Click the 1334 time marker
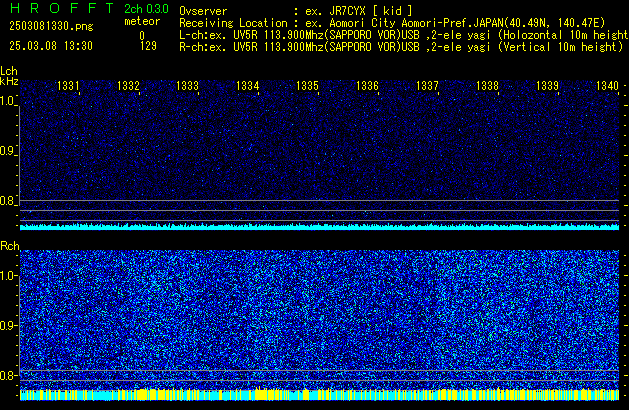 point(248,86)
